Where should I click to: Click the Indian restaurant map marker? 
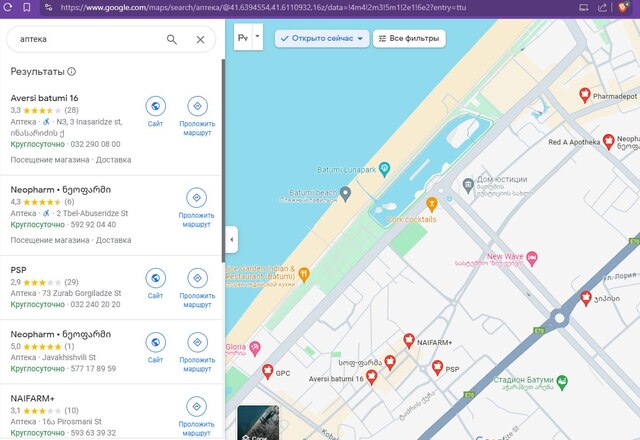304,275
